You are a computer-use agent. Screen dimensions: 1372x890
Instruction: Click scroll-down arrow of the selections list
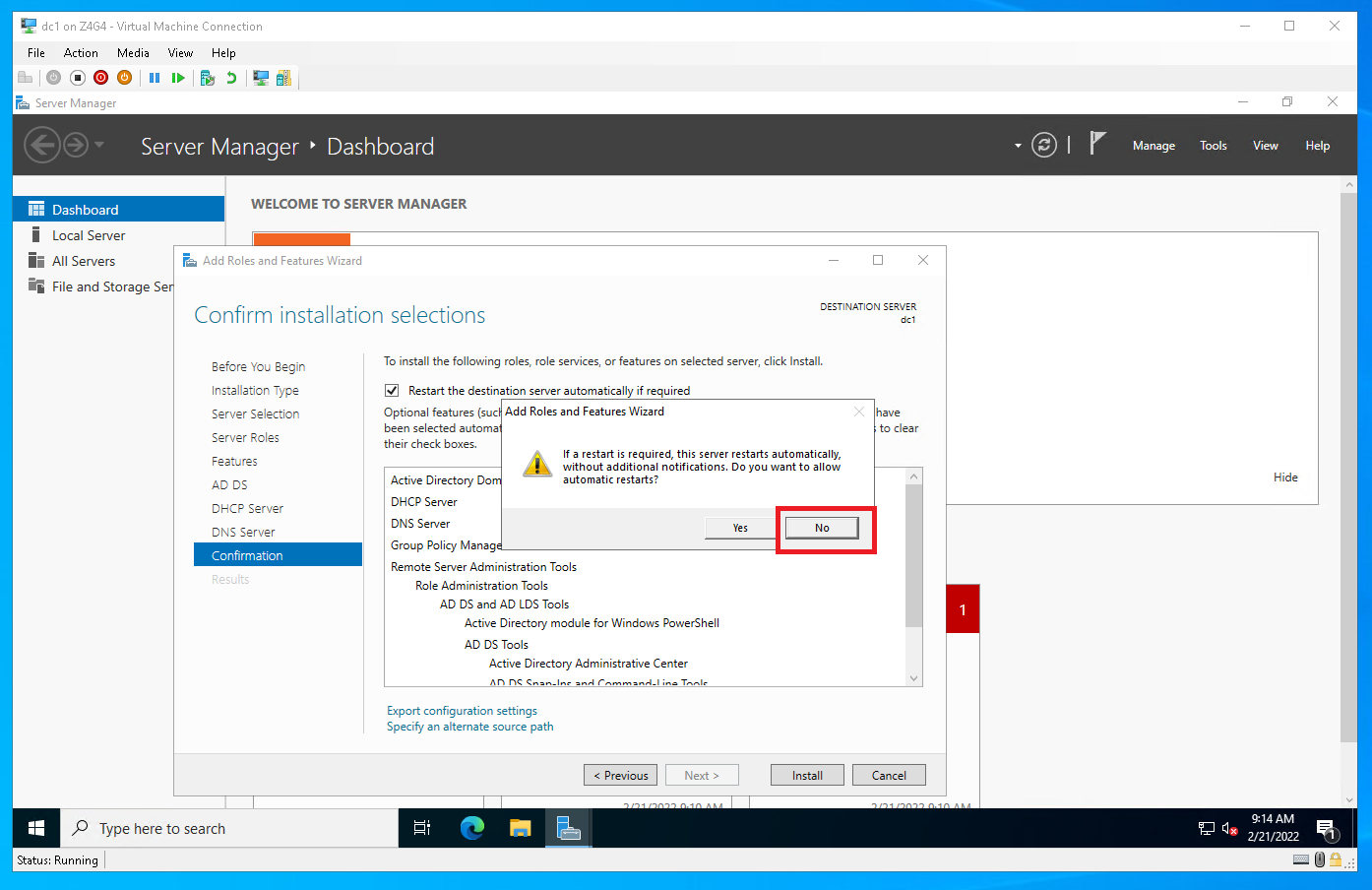(x=913, y=677)
